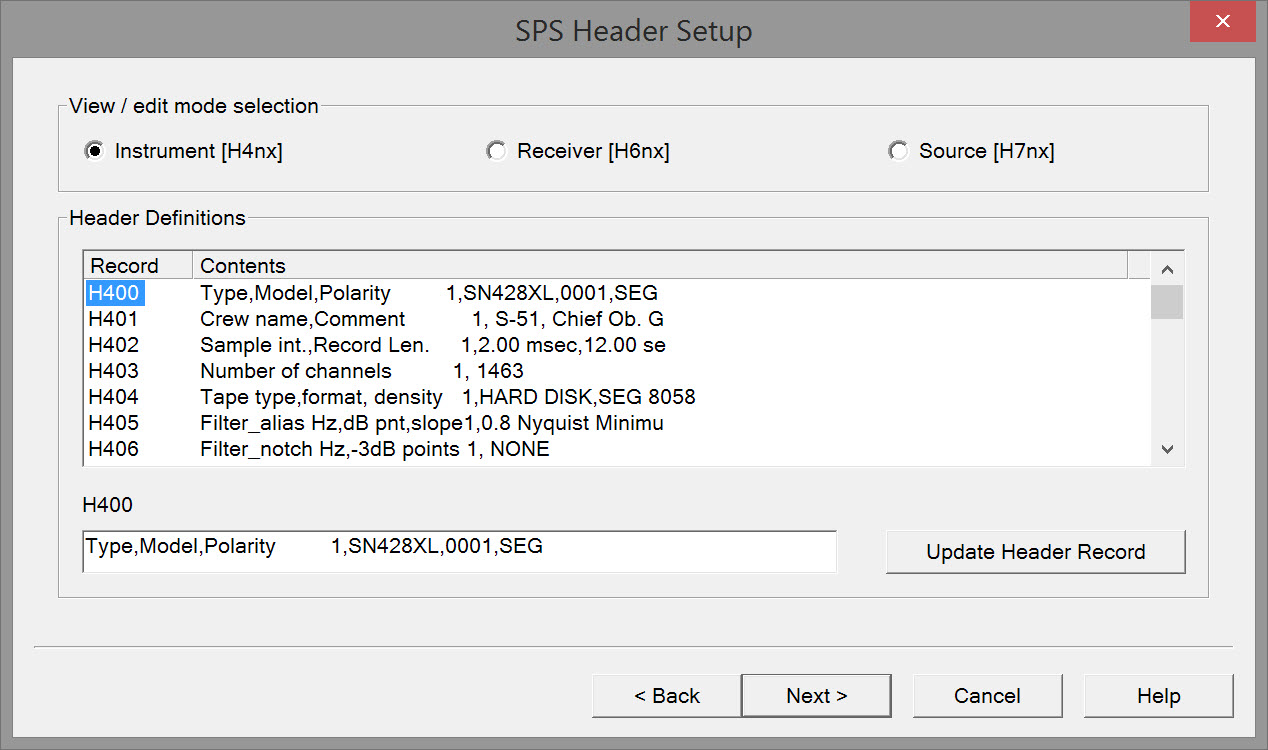Viewport: 1268px width, 750px height.
Task: Click the header list scrollbar thumb
Action: tap(1166, 301)
